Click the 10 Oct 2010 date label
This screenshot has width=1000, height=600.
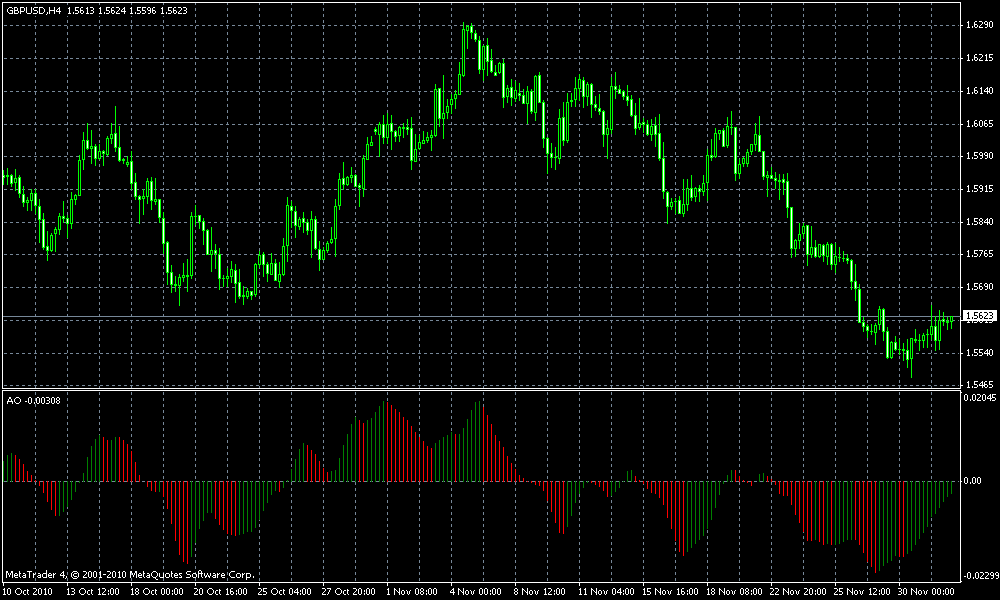pyautogui.click(x=26, y=592)
